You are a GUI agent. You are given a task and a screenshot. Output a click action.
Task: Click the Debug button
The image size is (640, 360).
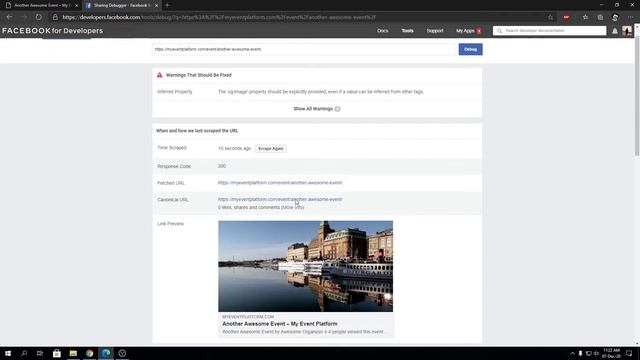[470, 49]
